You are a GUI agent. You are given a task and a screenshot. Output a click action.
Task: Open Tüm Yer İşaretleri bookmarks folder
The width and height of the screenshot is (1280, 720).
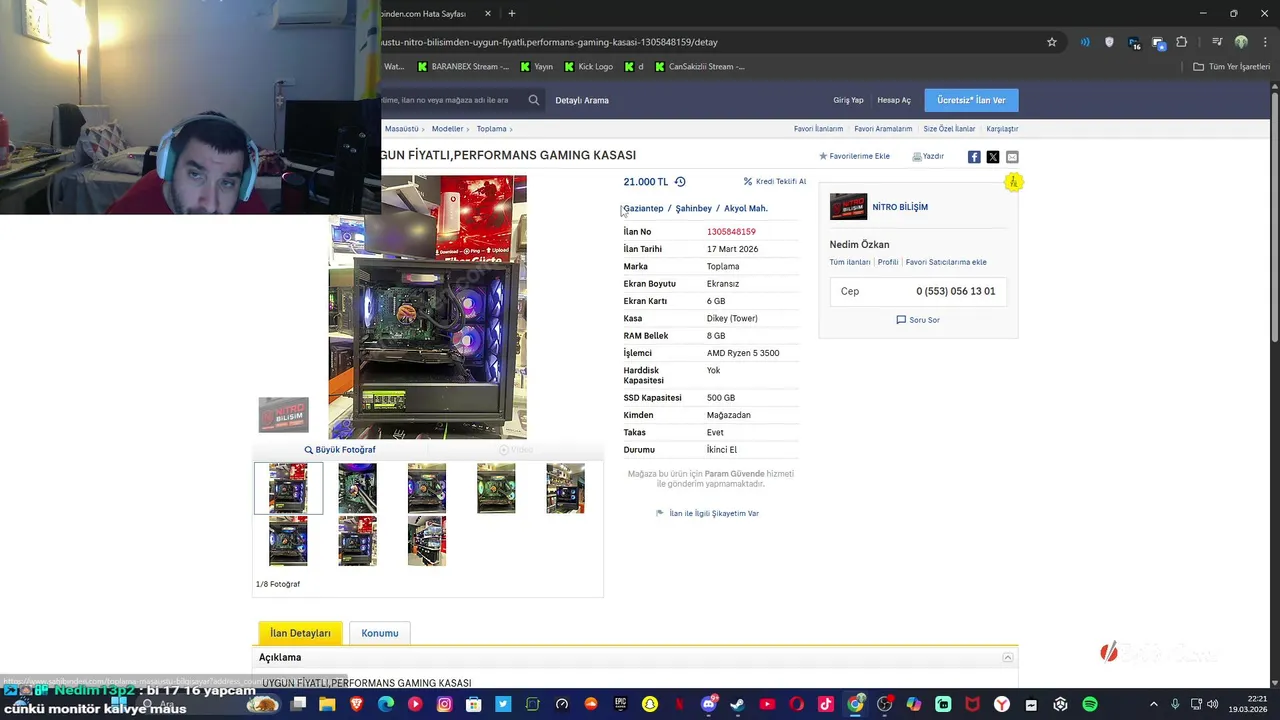(x=1231, y=67)
